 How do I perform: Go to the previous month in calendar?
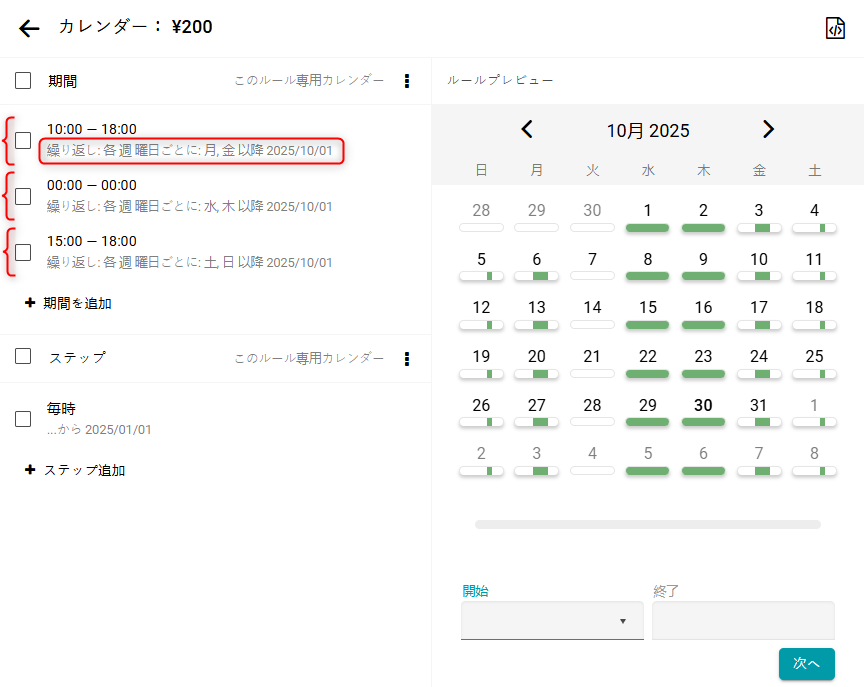tap(527, 129)
